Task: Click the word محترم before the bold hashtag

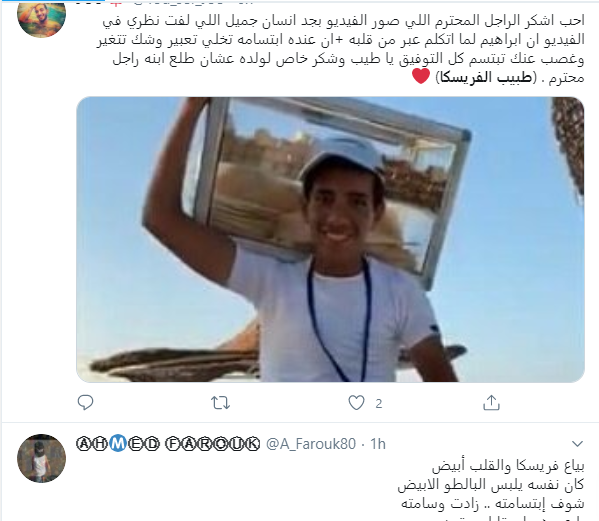Action: point(567,78)
